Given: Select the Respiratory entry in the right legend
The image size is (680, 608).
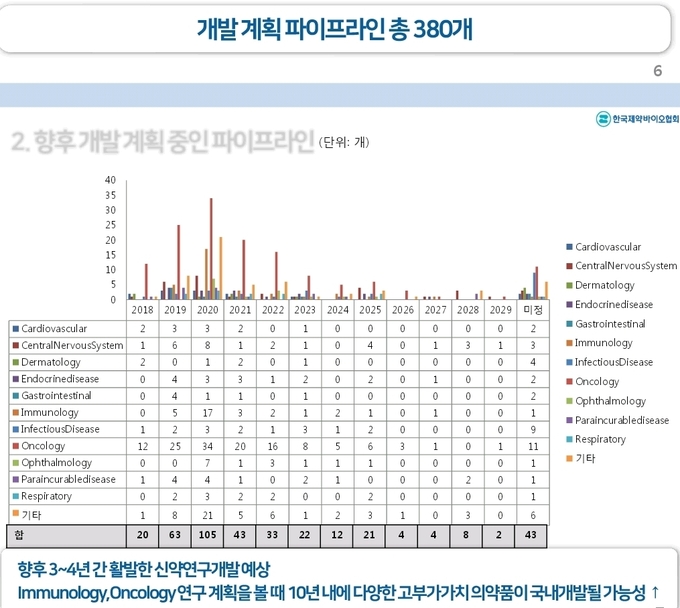Looking at the screenshot, I should pos(602,439).
